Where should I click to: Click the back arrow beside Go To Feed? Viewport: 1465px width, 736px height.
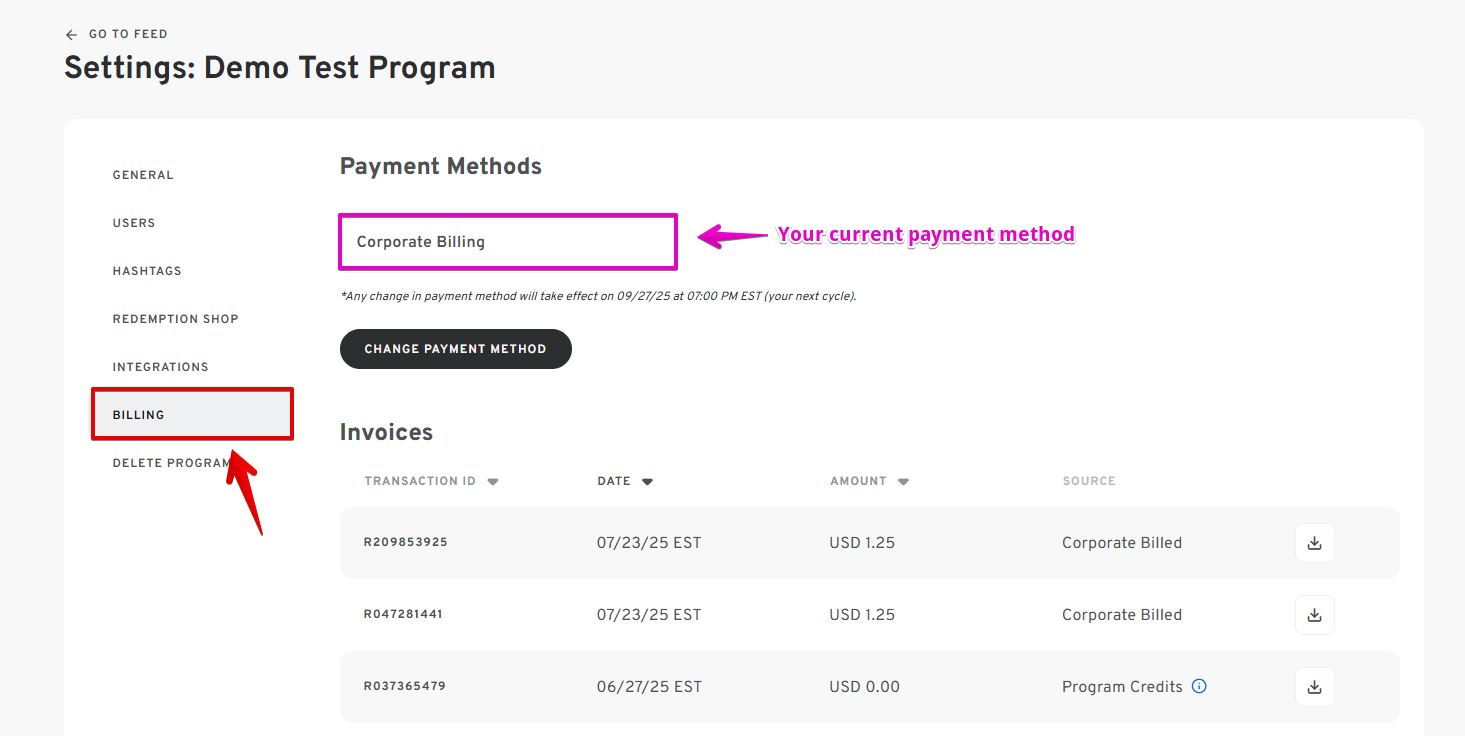pyautogui.click(x=71, y=35)
